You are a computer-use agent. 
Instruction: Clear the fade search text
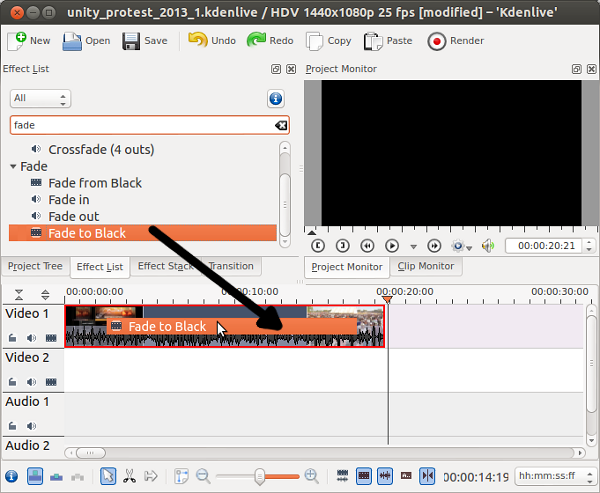pos(281,125)
